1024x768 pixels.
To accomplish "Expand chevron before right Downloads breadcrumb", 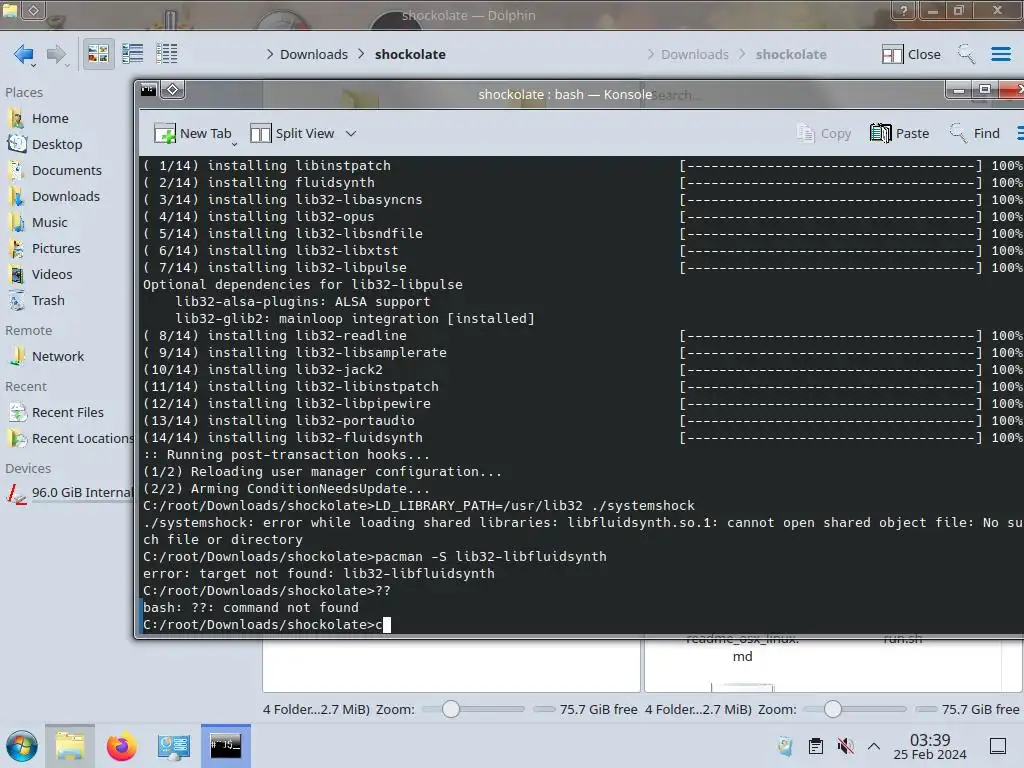I will click(x=650, y=54).
